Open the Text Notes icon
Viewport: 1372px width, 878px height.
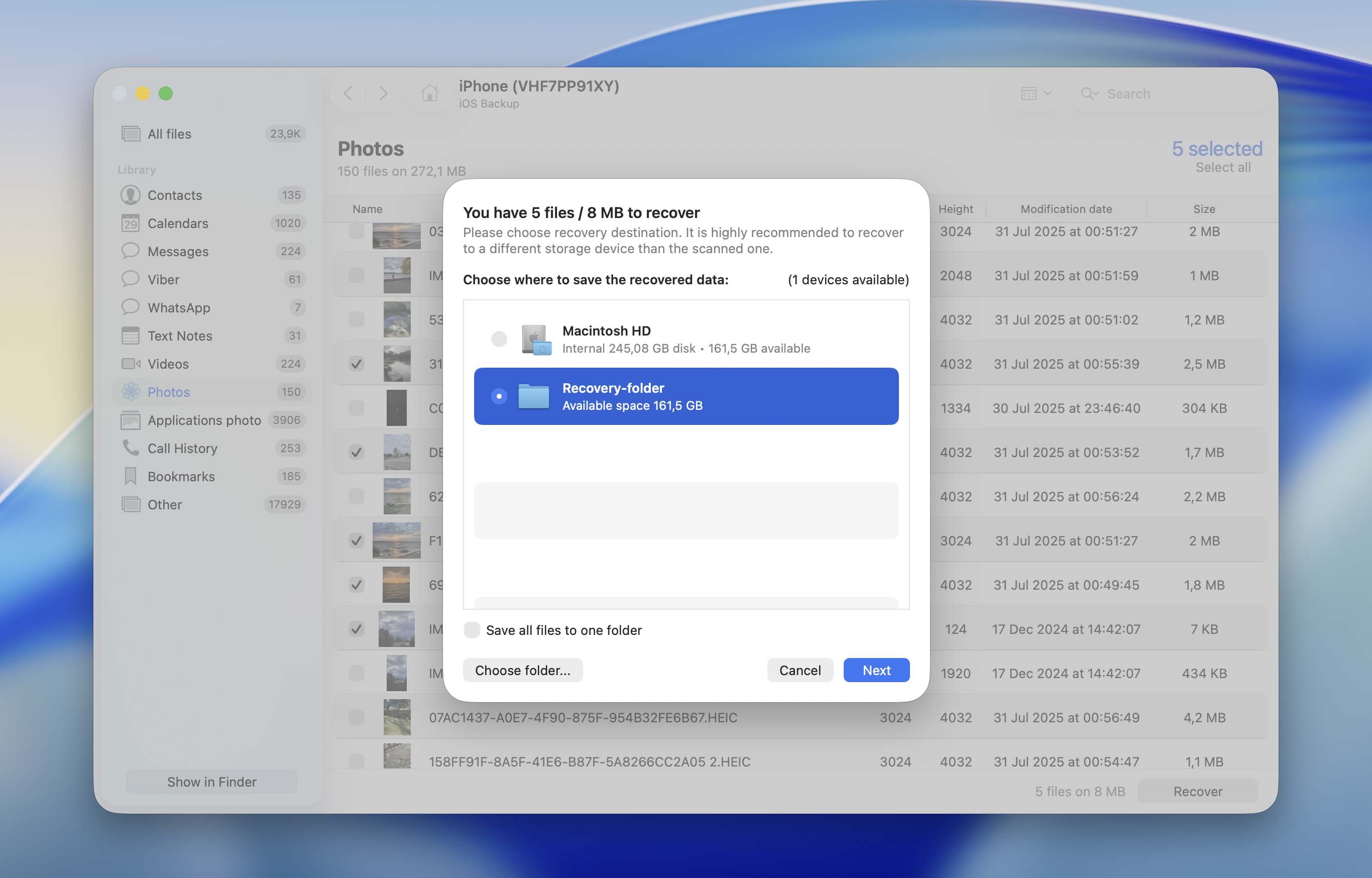[x=131, y=335]
